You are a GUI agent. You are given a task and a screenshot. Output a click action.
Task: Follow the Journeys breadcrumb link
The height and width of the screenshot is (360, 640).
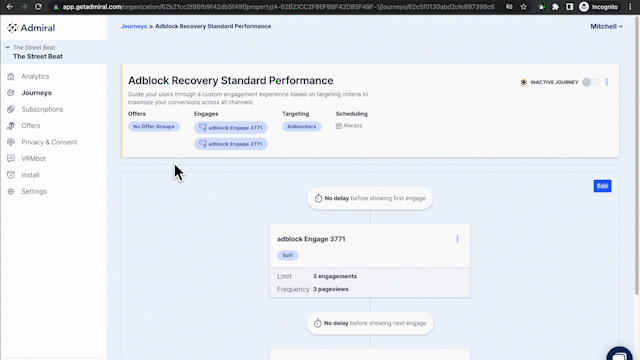tap(134, 26)
